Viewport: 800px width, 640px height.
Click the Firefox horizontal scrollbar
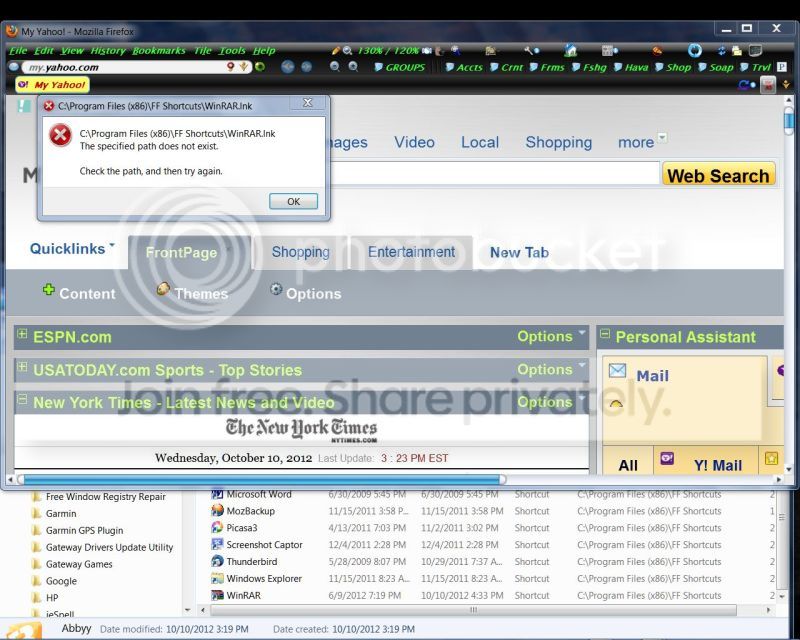[262, 480]
